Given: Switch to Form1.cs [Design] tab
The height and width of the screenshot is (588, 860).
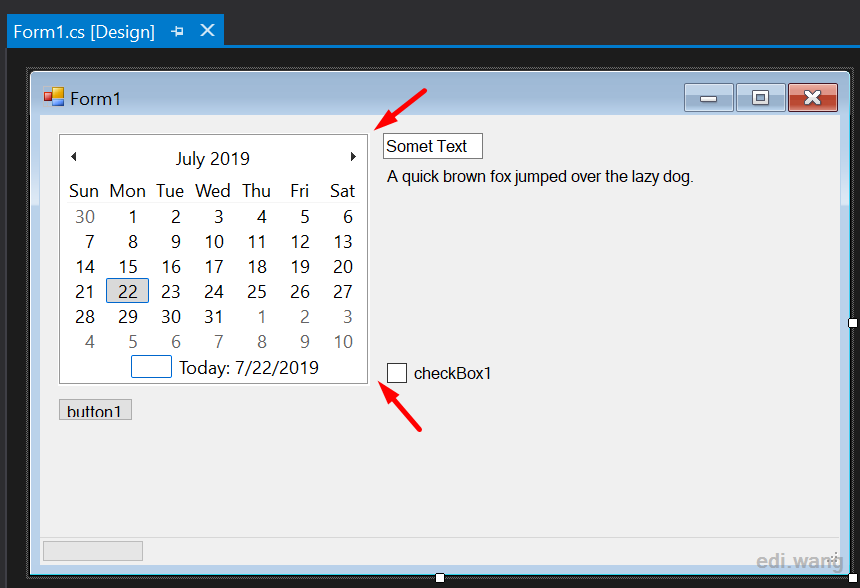Looking at the screenshot, I should coord(84,32).
